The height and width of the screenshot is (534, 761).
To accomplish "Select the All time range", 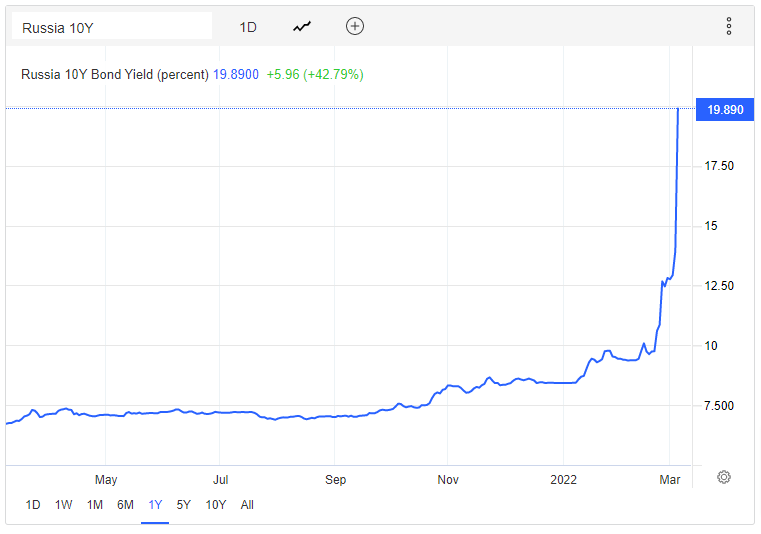I will tap(247, 505).
